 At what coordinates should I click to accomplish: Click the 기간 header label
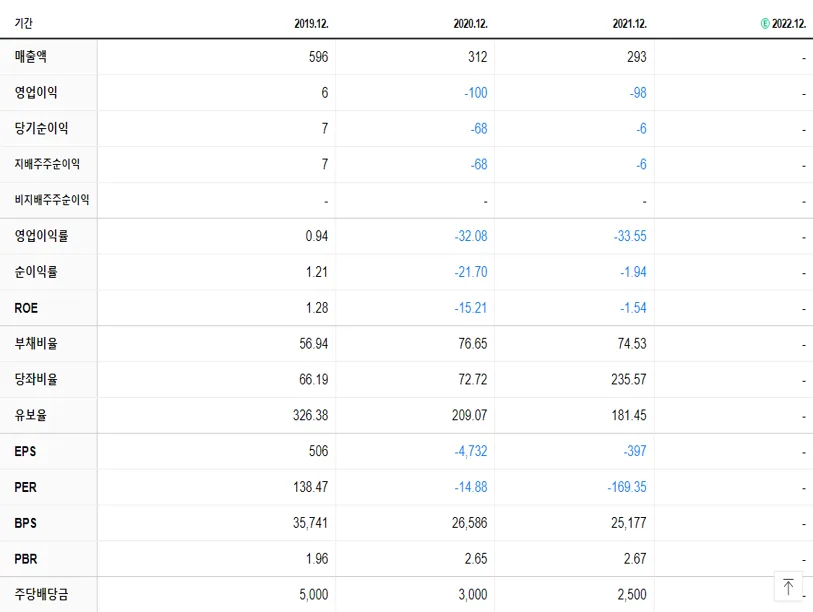(x=23, y=23)
